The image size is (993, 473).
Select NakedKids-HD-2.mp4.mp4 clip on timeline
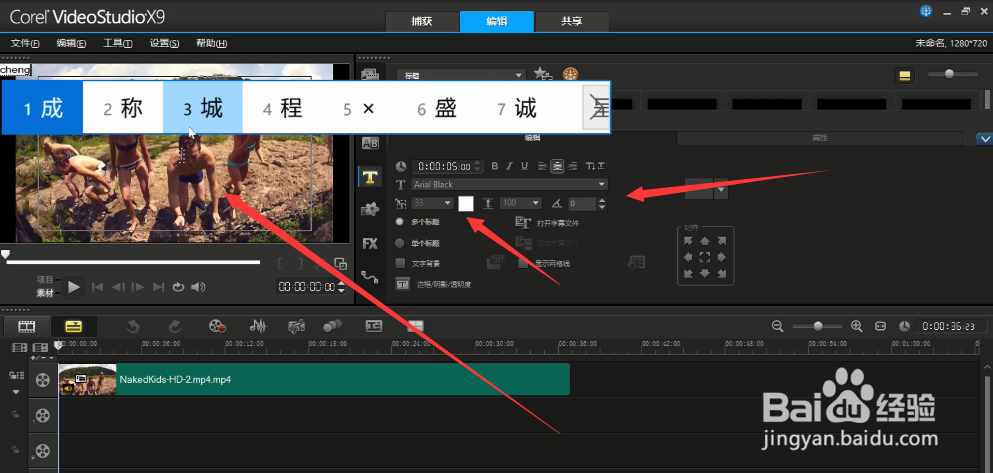click(x=314, y=379)
